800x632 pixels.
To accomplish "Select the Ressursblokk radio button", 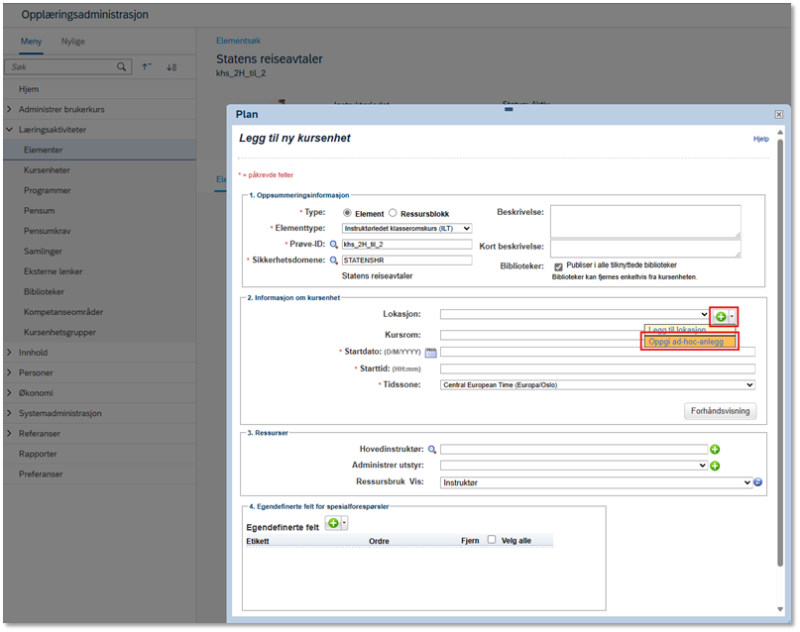I will [393, 213].
